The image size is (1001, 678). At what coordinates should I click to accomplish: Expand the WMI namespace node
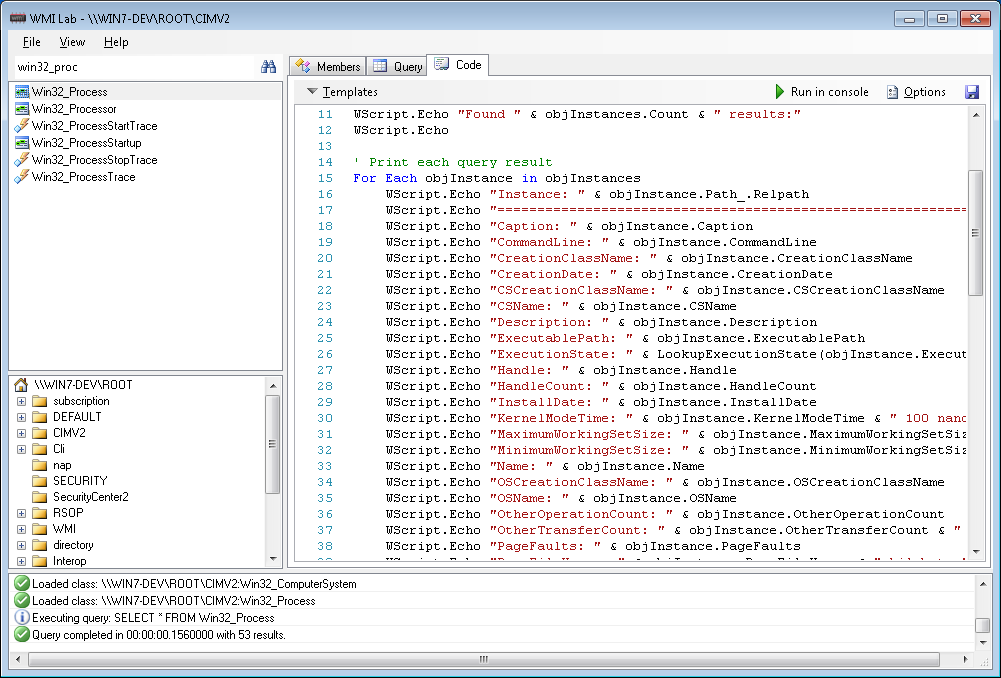coord(21,529)
